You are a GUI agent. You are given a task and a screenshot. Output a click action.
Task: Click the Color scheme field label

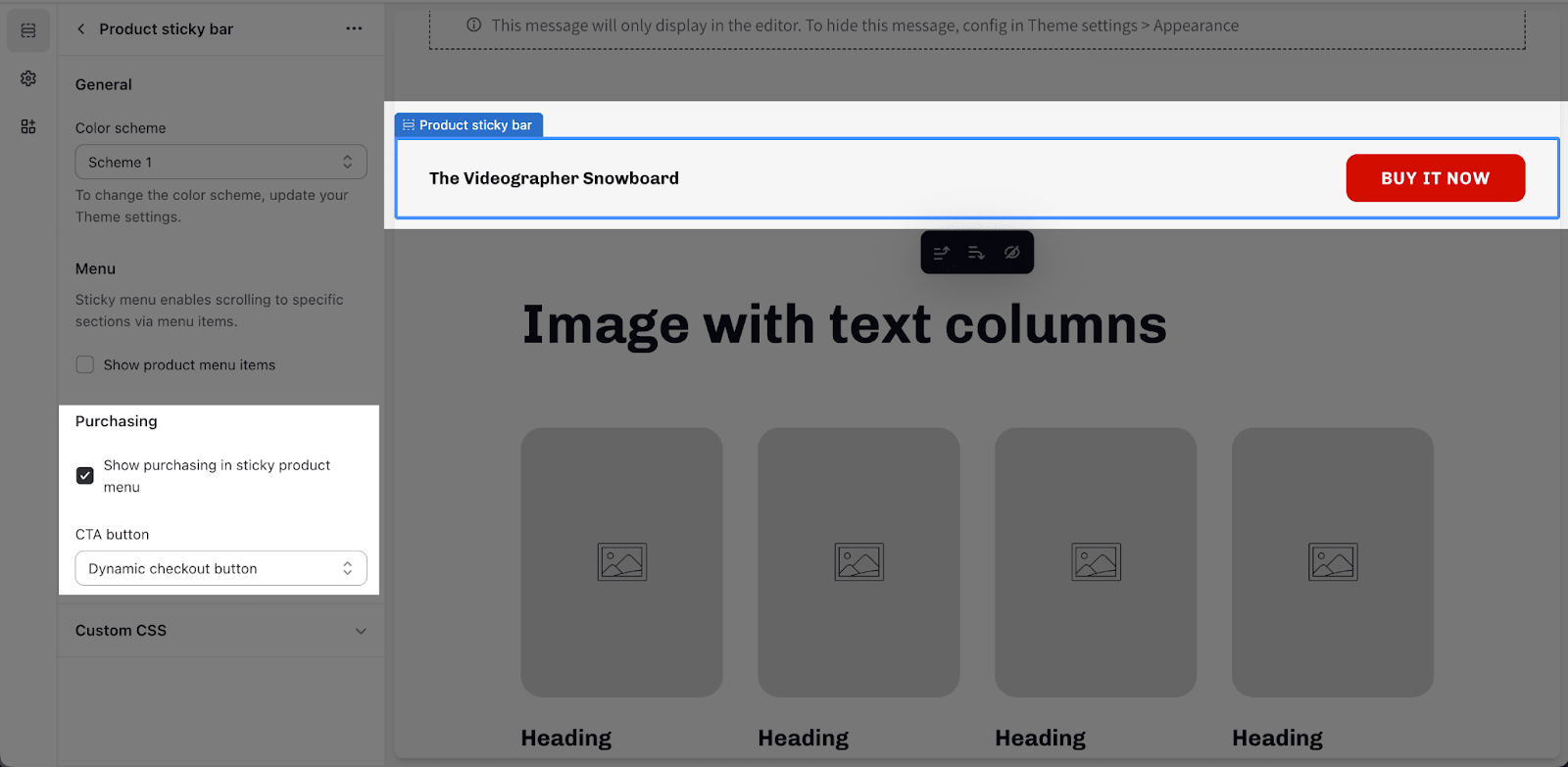[x=121, y=127]
